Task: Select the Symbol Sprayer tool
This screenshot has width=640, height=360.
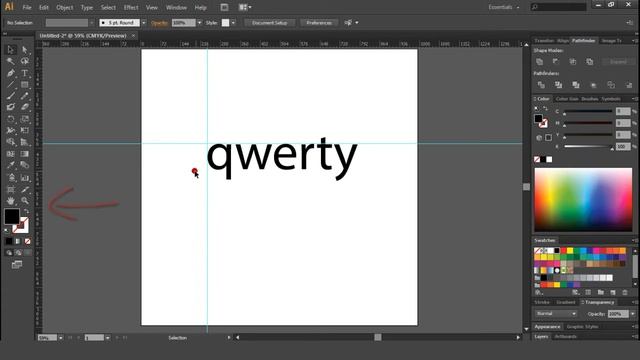Action: click(x=11, y=178)
